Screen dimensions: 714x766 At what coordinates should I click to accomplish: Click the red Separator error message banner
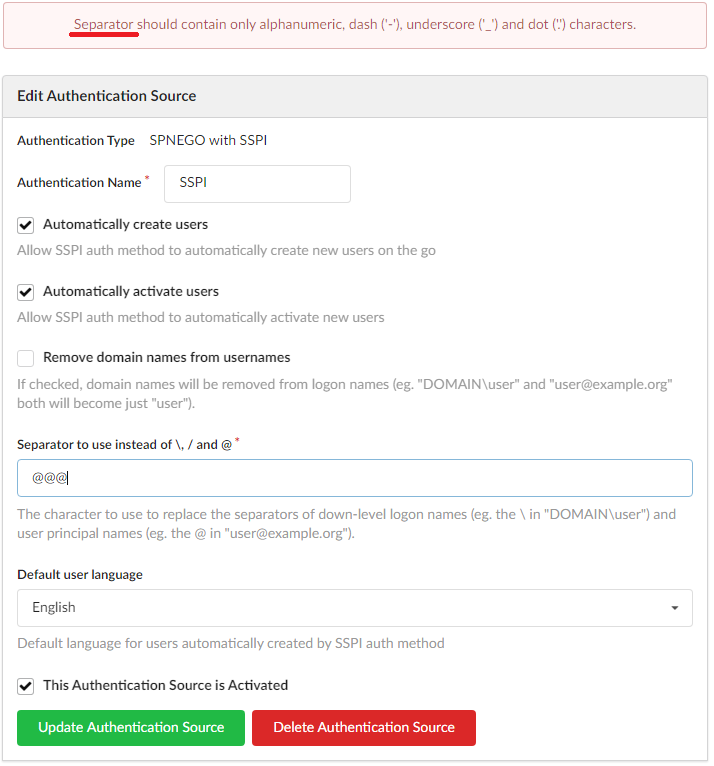pos(355,25)
